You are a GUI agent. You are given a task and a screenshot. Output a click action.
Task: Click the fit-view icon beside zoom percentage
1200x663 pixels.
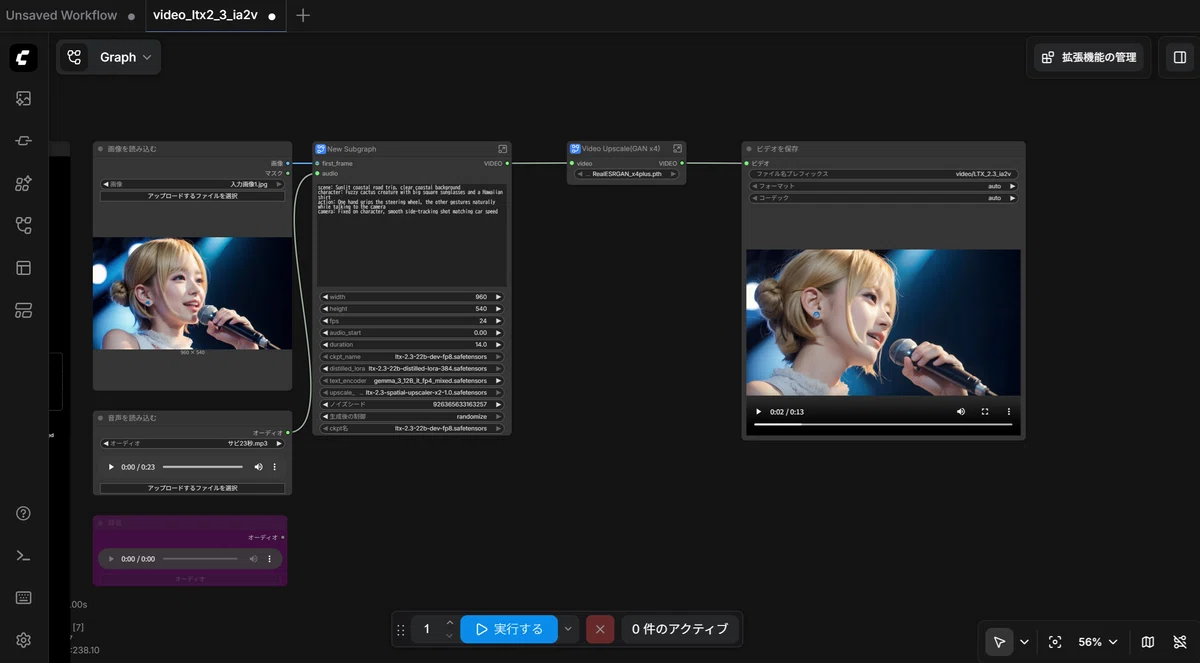pyautogui.click(x=1055, y=642)
